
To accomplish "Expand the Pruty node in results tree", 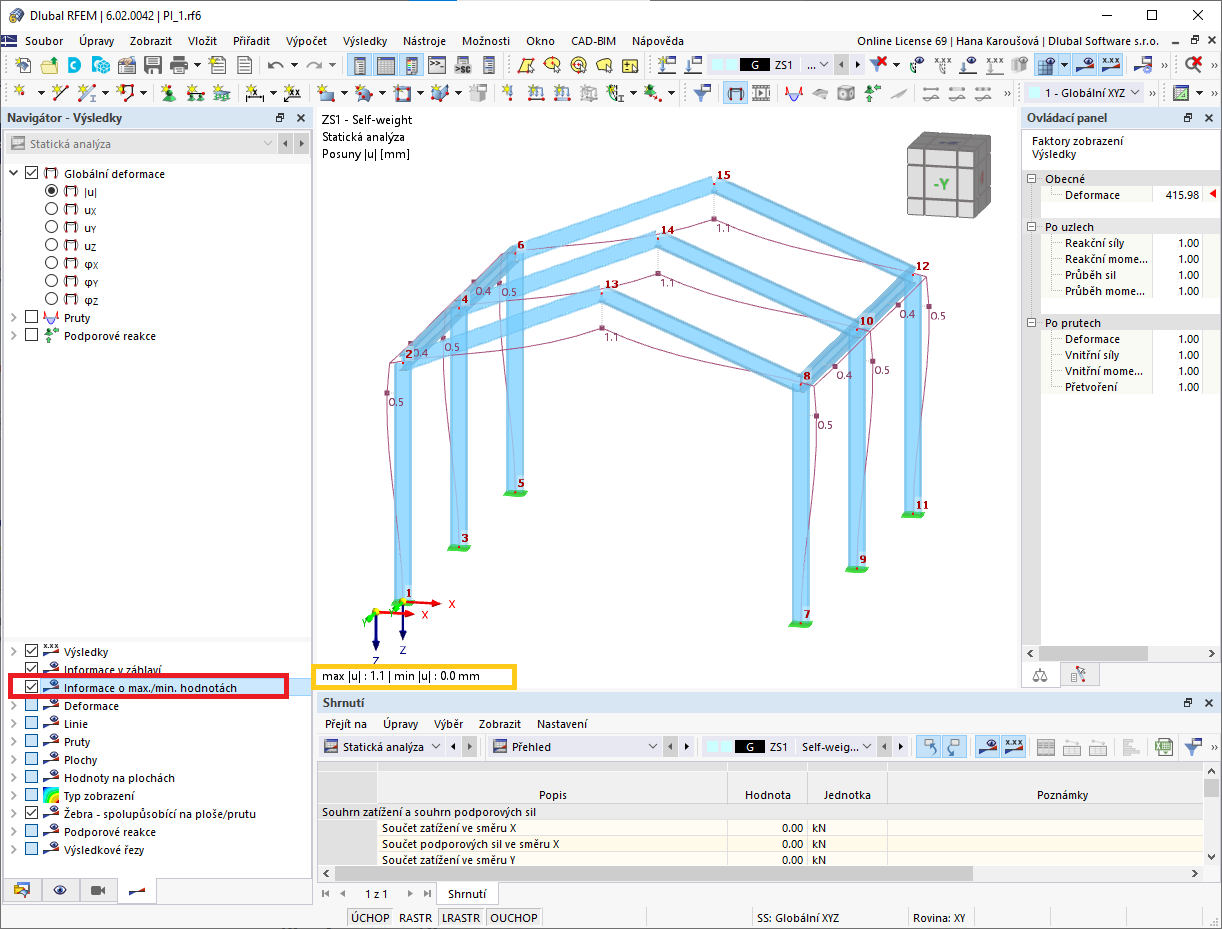I will pos(14,317).
